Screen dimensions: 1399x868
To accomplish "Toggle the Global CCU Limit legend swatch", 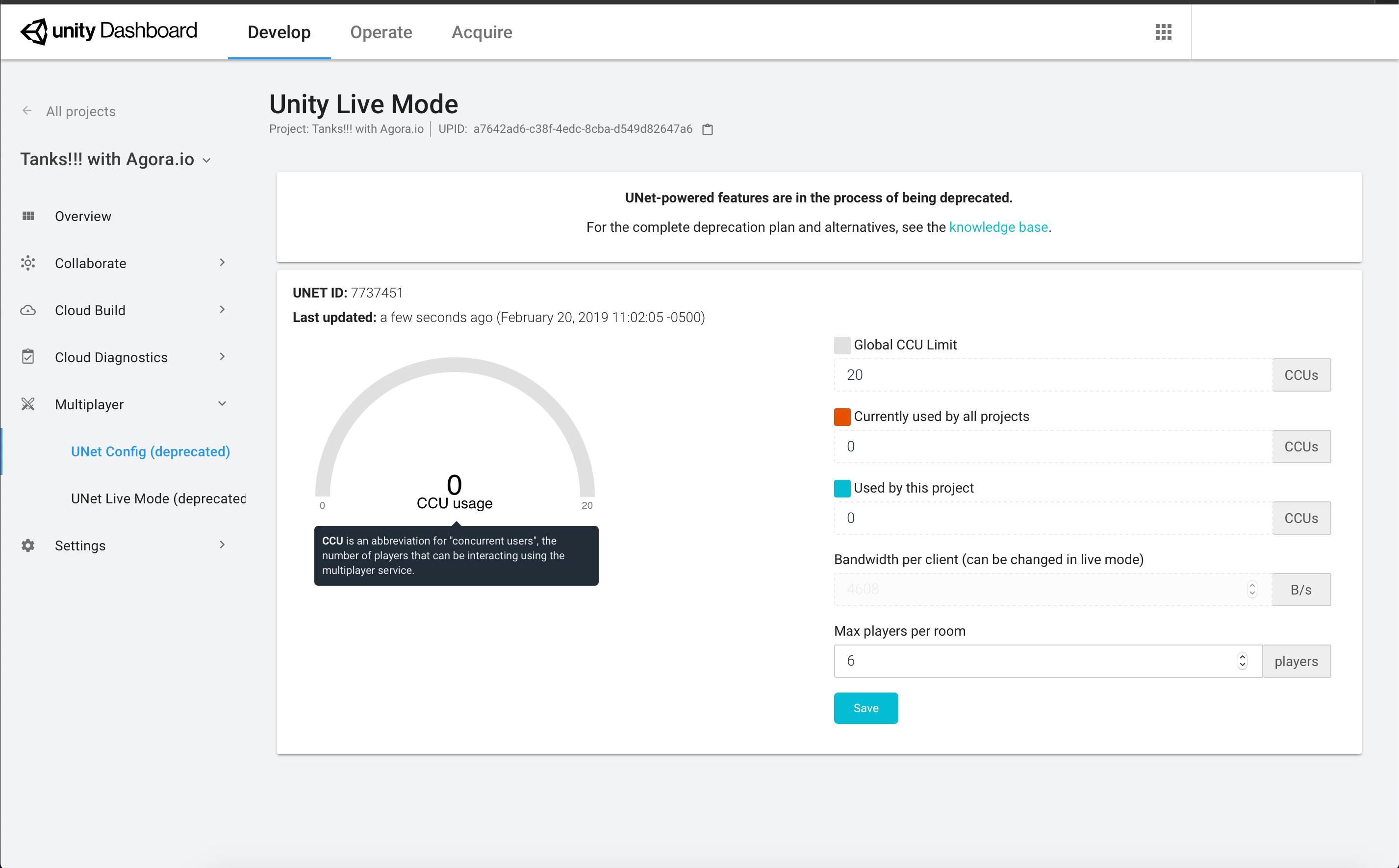I will click(x=842, y=345).
